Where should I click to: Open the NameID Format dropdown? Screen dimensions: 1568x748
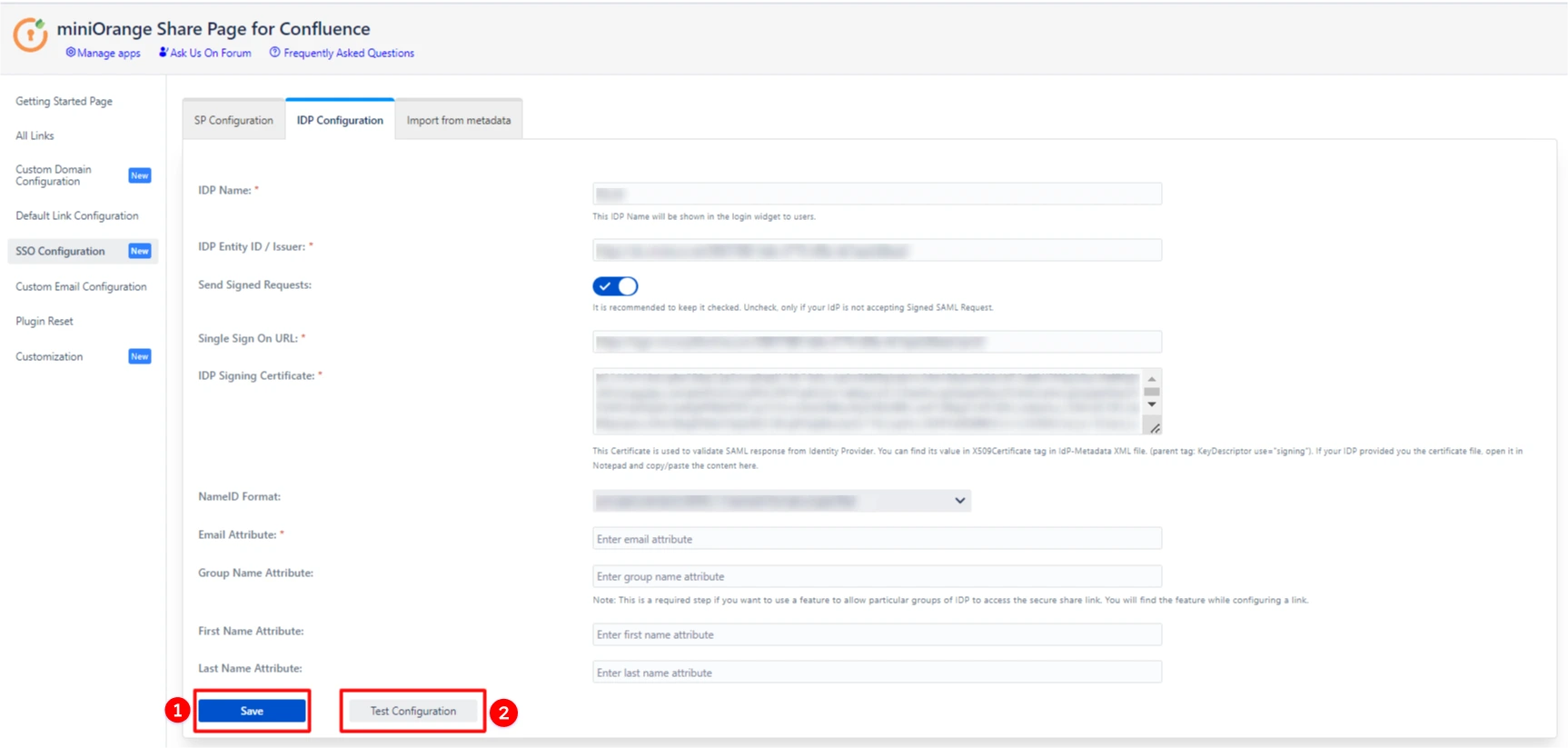(x=781, y=501)
